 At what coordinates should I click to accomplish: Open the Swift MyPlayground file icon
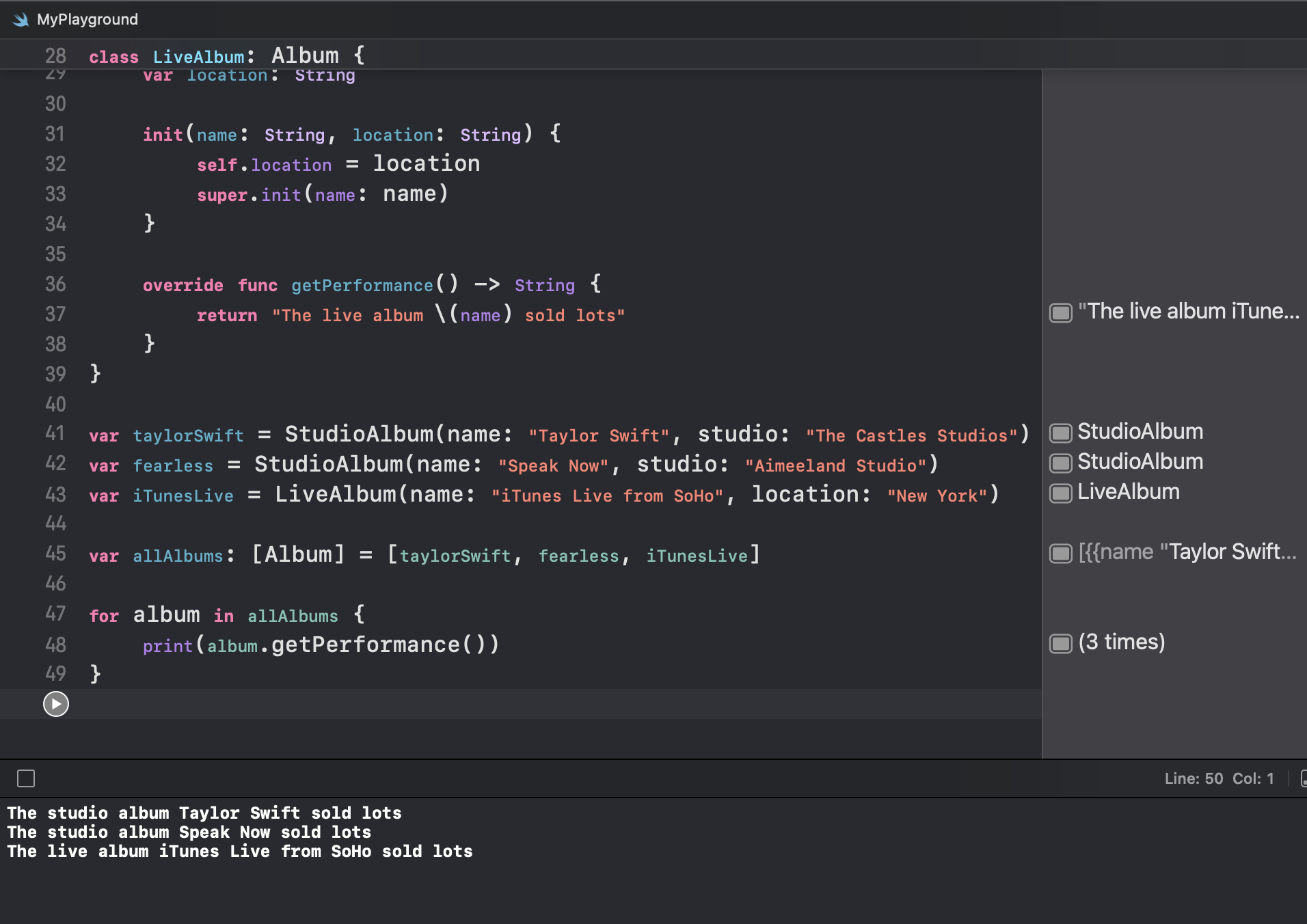pos(21,19)
